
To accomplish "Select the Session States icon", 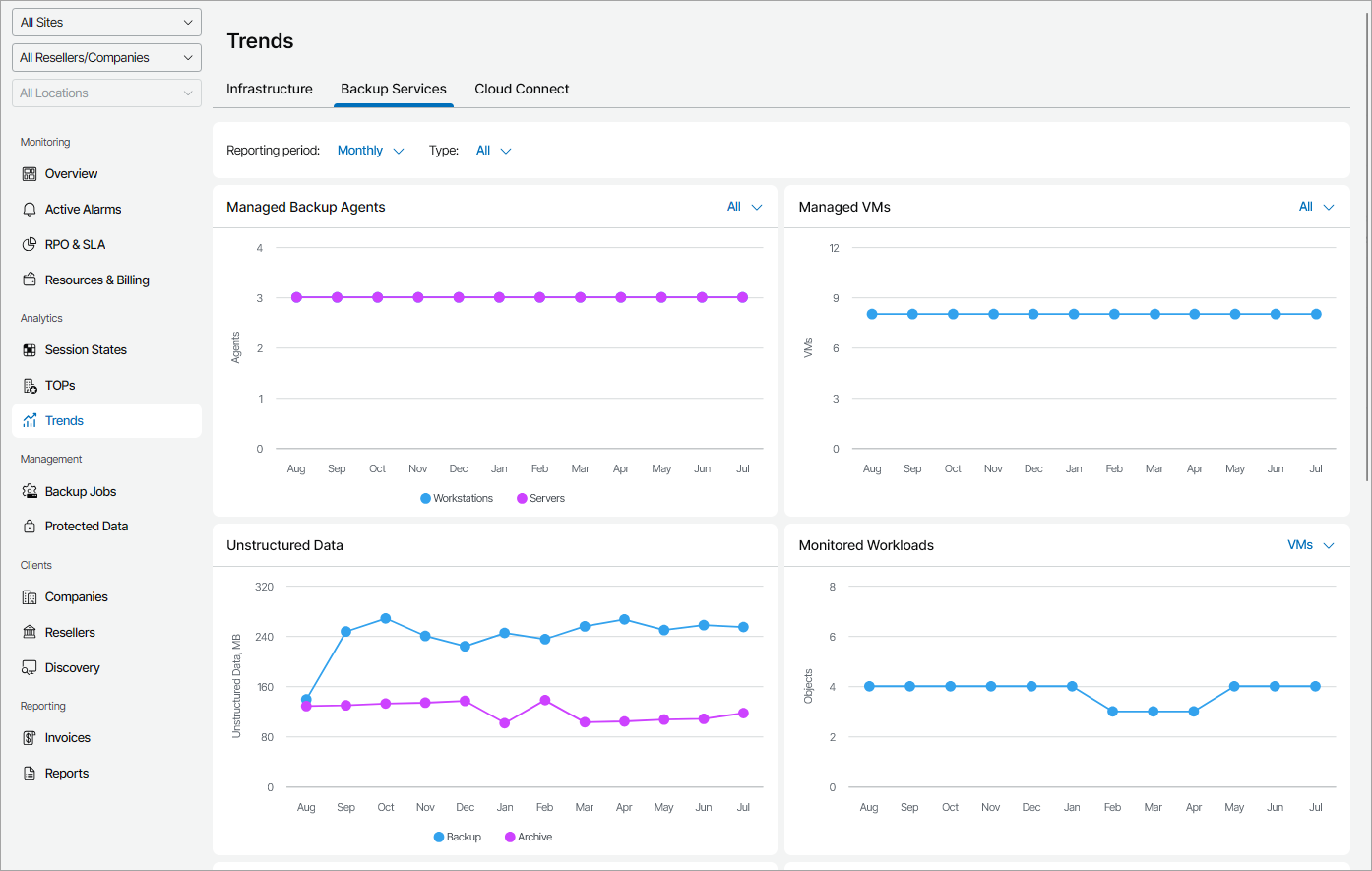I will (30, 350).
